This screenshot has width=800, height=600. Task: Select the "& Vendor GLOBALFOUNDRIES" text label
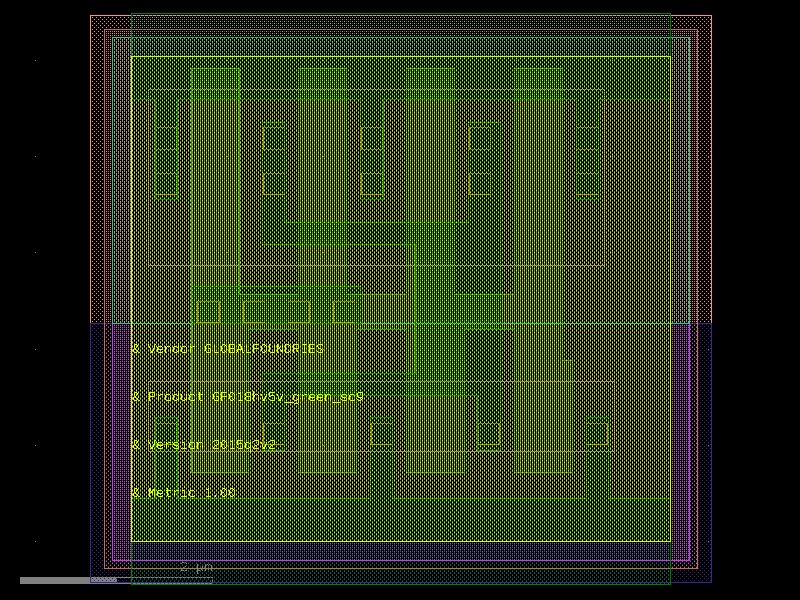pos(228,348)
